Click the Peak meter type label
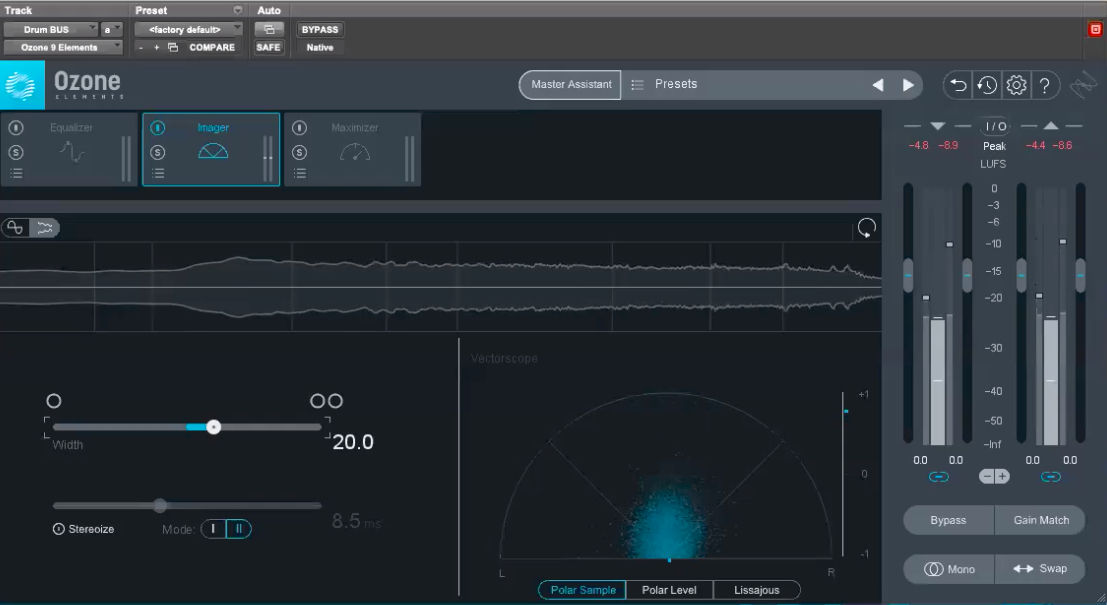 point(994,146)
